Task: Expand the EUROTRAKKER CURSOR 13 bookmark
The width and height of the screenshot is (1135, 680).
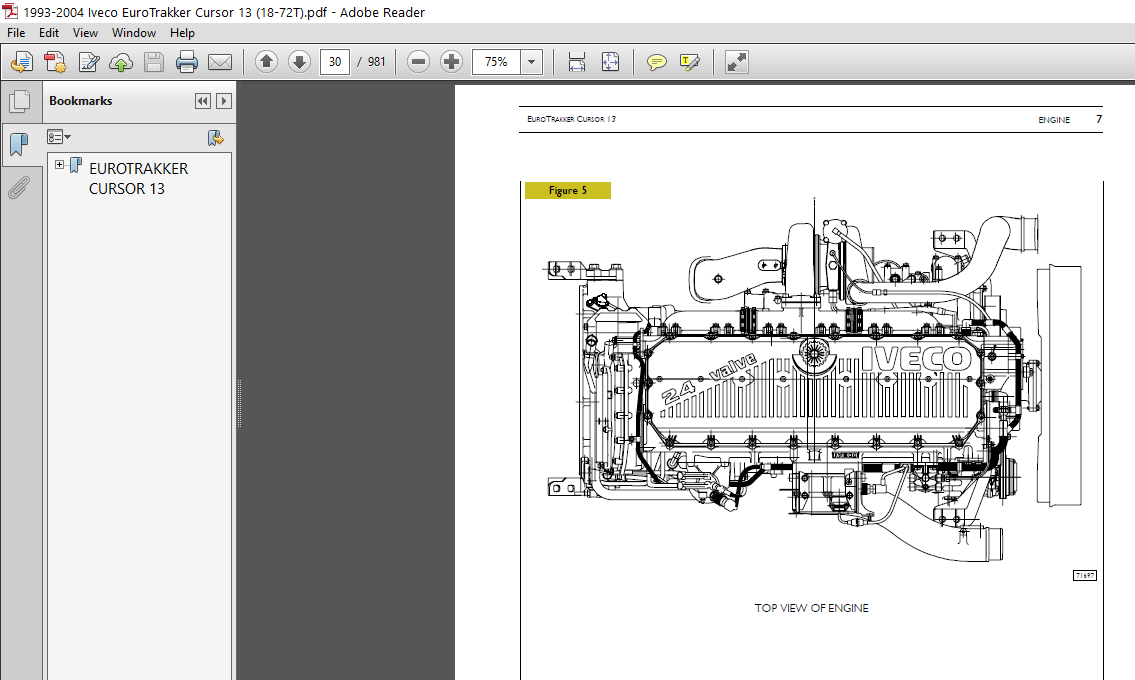Action: (x=59, y=165)
